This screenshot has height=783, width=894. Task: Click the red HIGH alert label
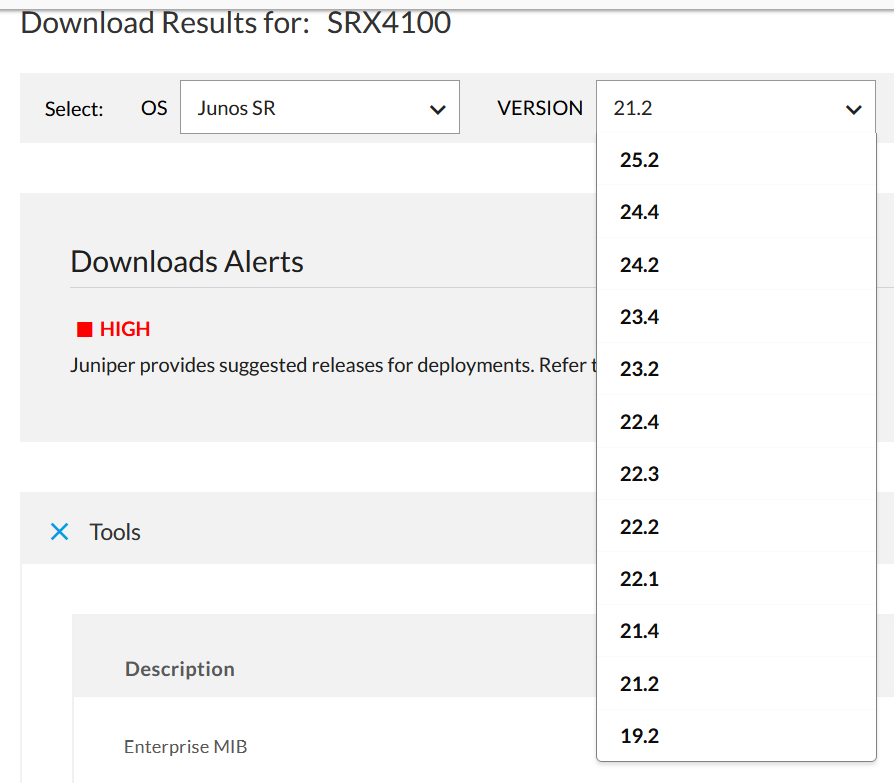point(125,329)
